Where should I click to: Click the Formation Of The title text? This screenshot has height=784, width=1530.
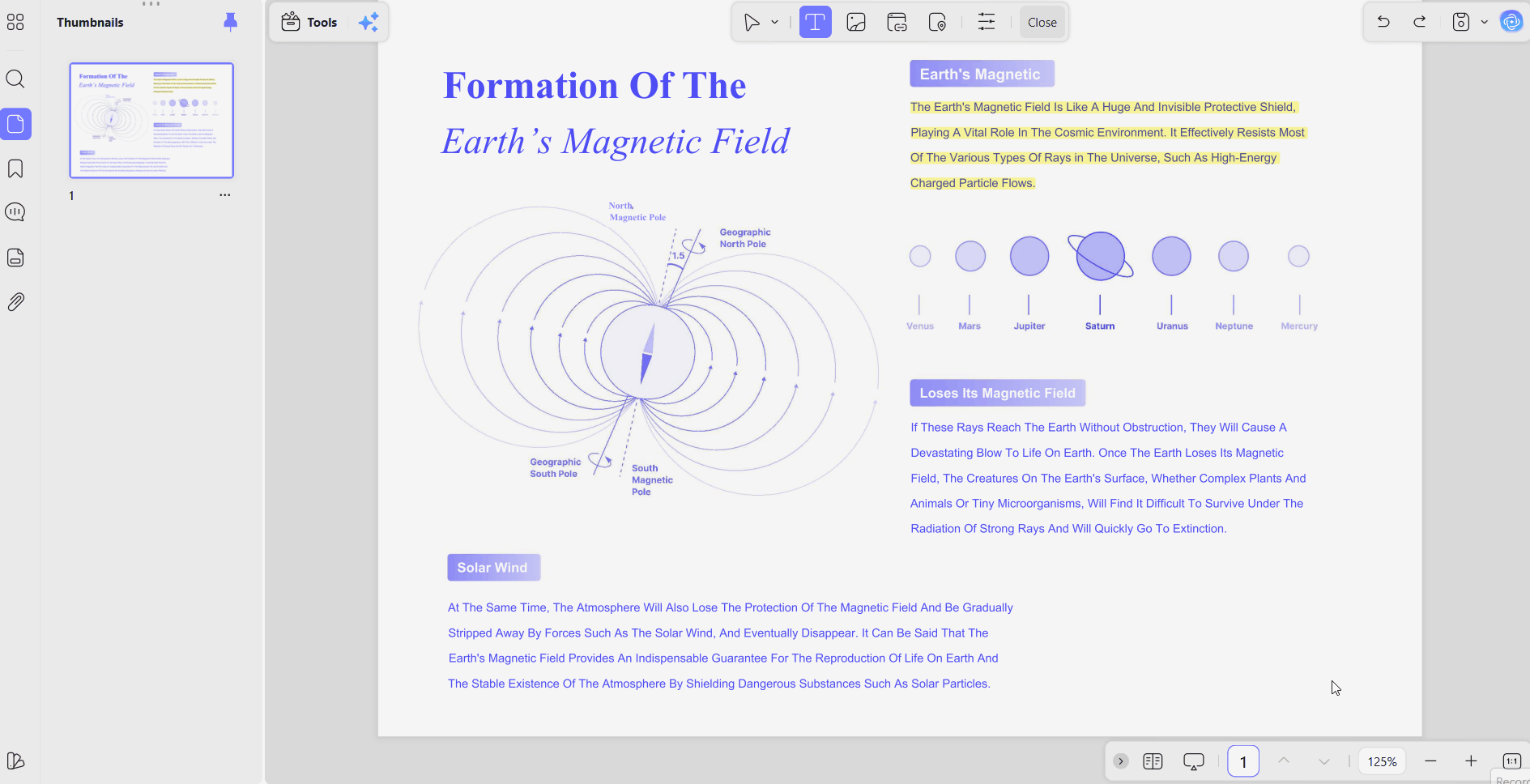[595, 86]
